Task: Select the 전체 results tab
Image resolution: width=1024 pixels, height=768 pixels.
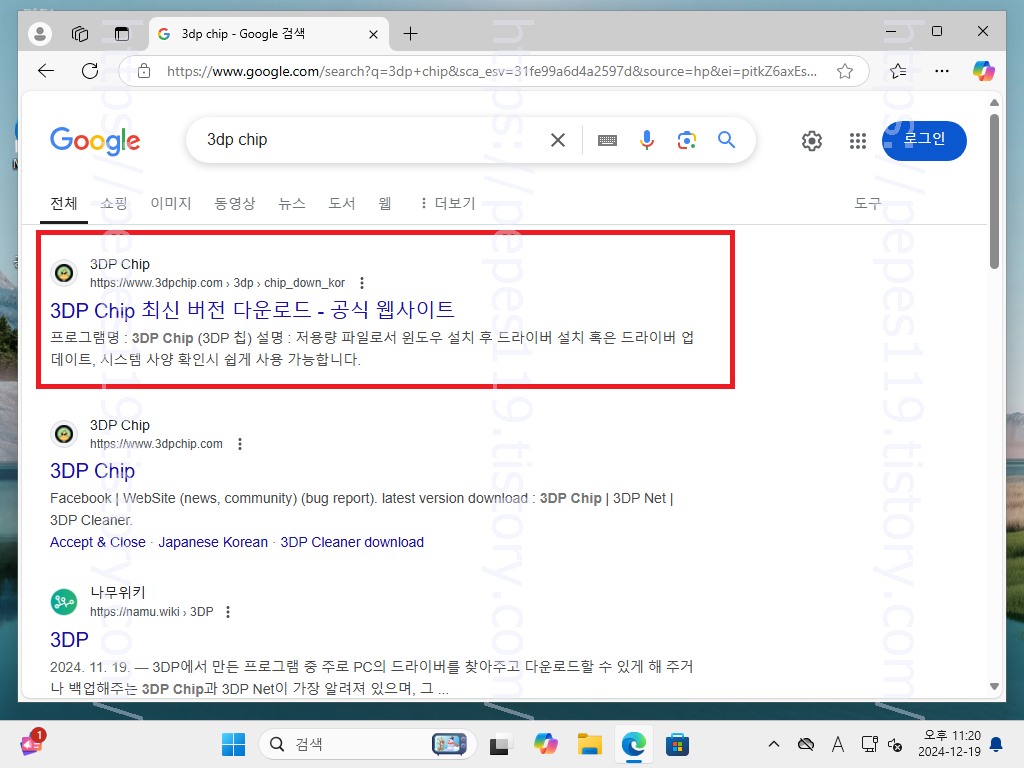Action: click(x=64, y=203)
